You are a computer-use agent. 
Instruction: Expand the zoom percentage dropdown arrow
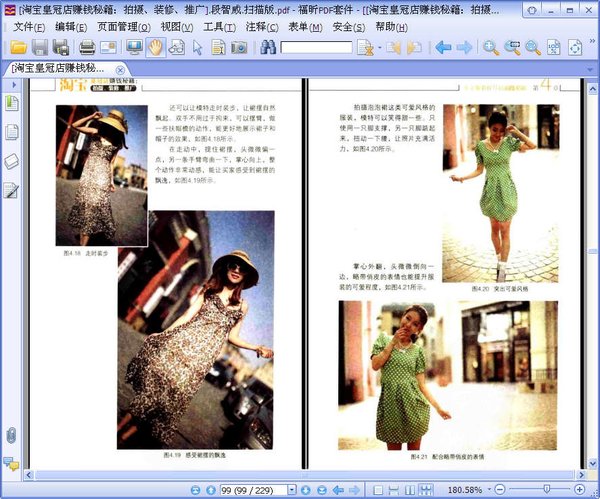(491, 490)
